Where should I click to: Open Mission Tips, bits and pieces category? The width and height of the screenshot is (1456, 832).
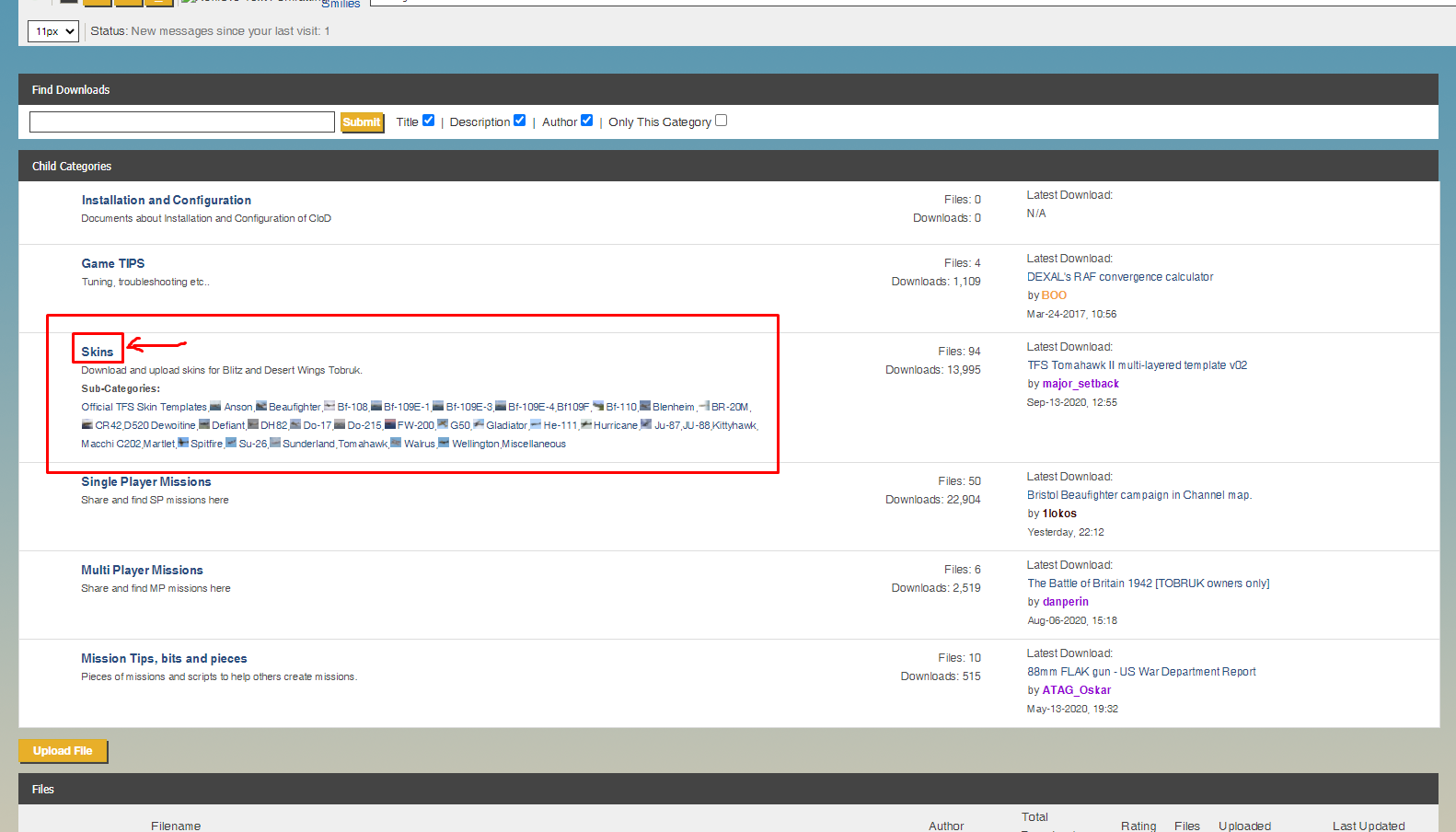coord(164,658)
